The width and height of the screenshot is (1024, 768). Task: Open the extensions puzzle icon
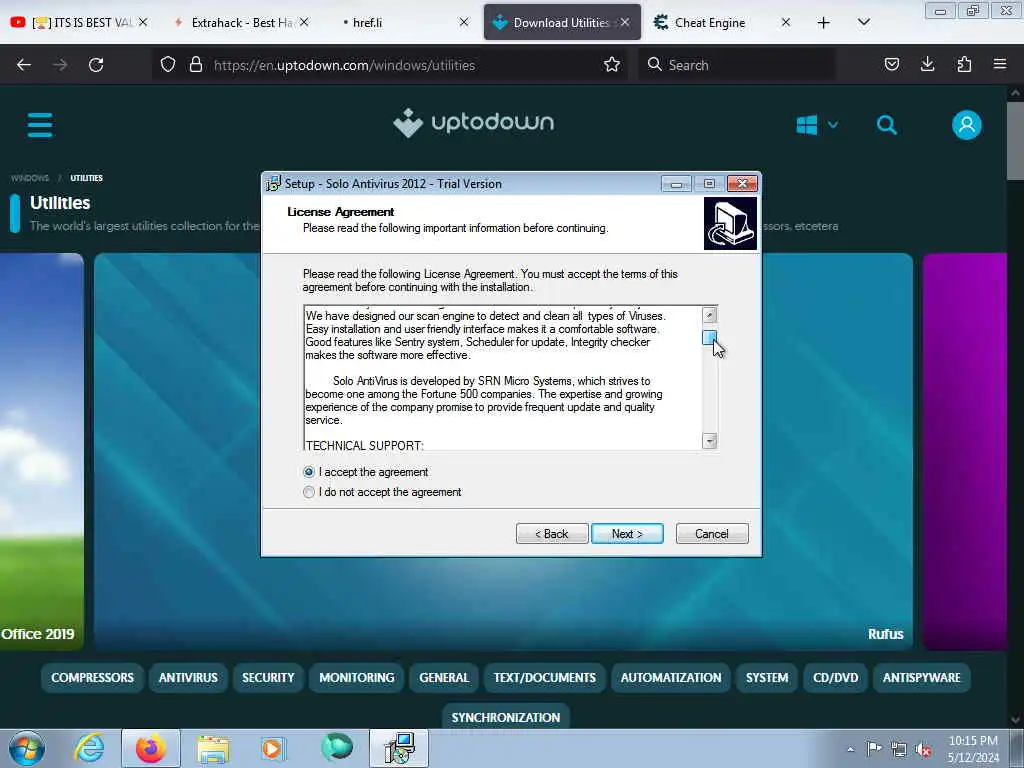click(964, 65)
